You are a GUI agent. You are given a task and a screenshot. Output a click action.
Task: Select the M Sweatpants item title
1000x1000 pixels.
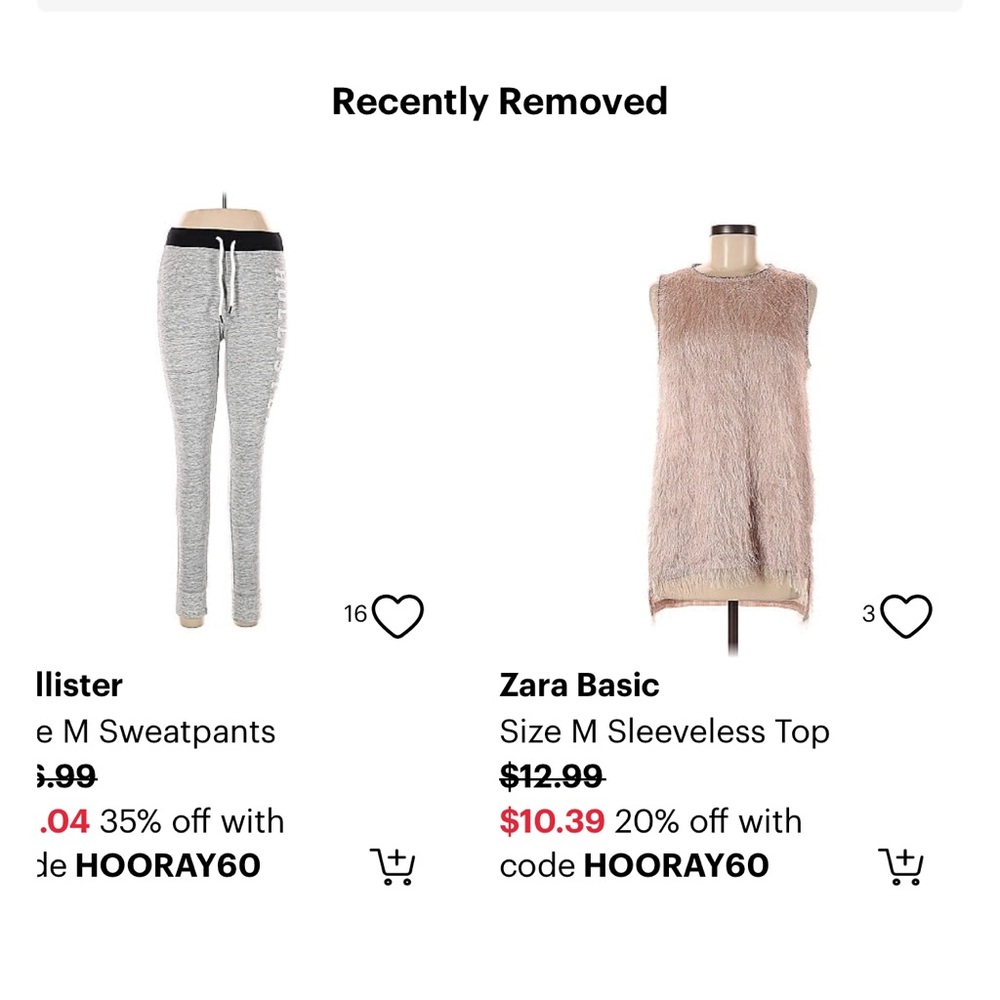pyautogui.click(x=156, y=732)
